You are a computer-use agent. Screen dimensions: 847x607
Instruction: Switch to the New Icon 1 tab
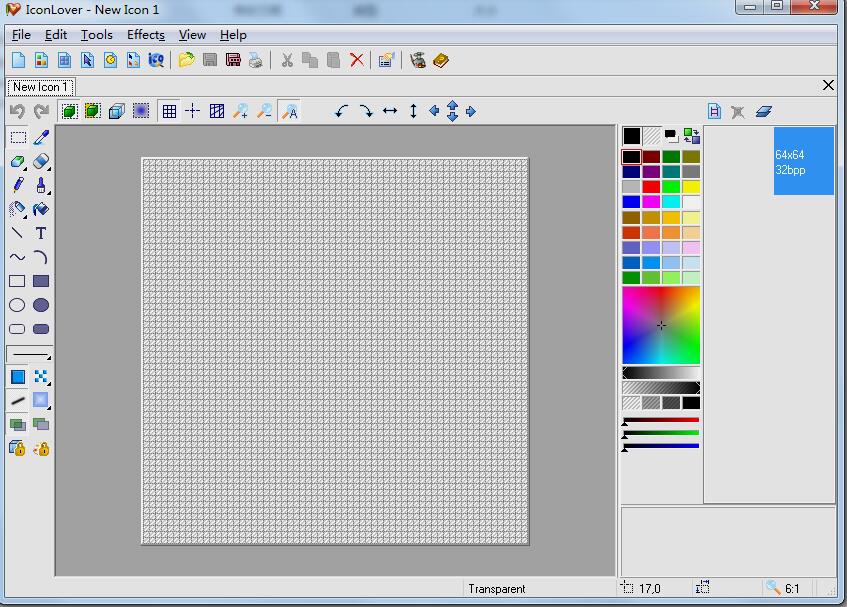coord(40,87)
